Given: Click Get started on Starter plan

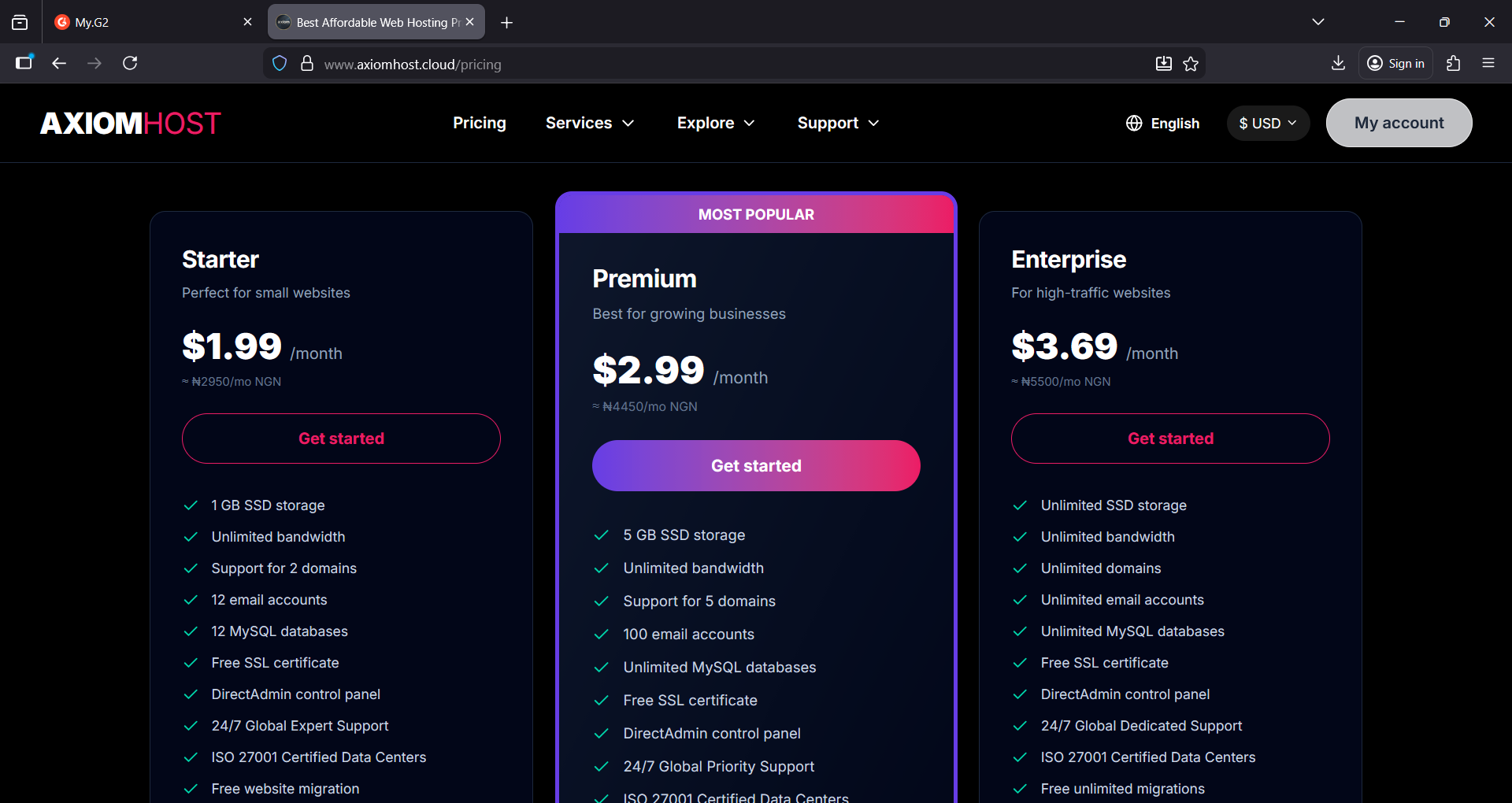Looking at the screenshot, I should tap(341, 439).
